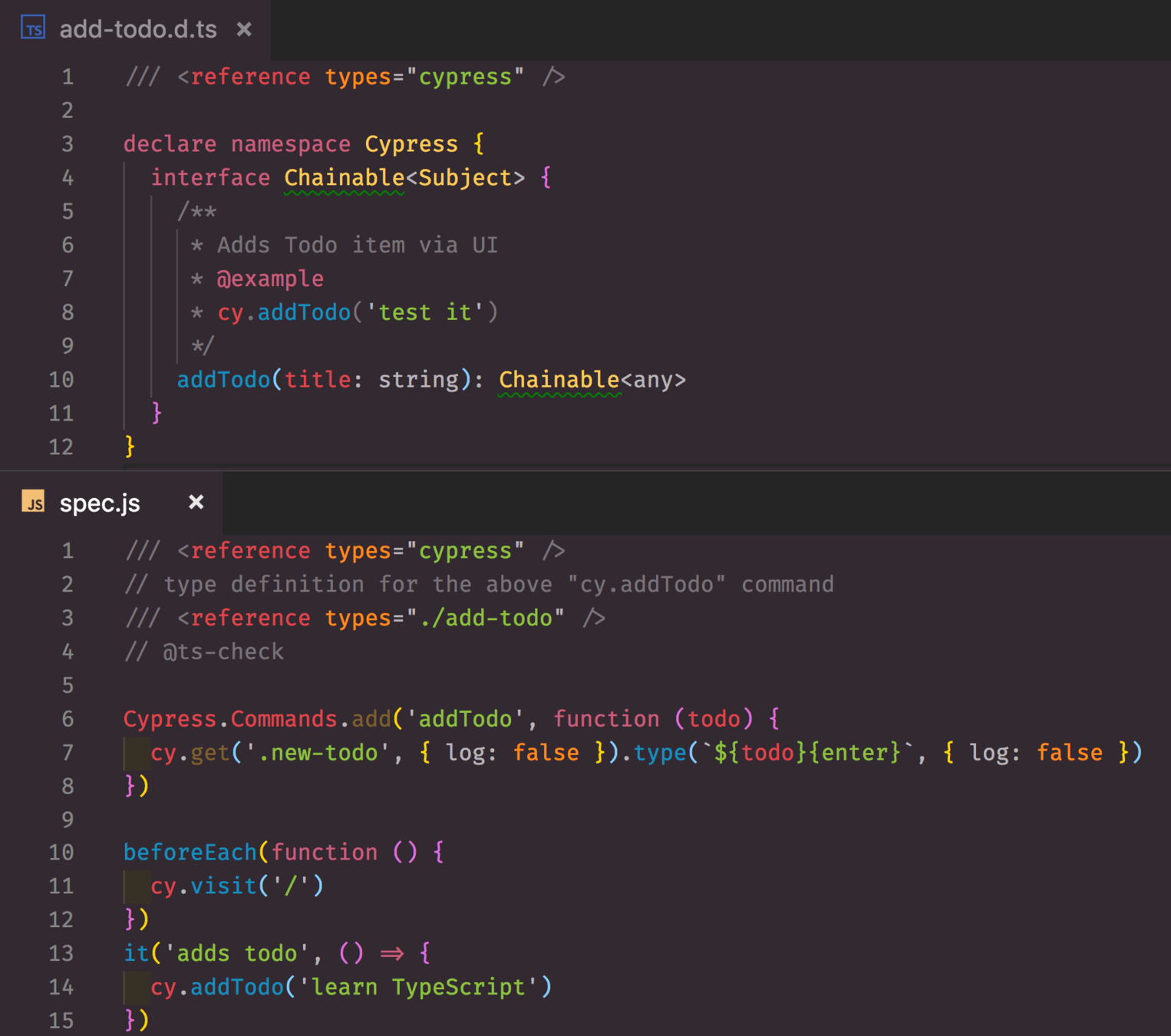Click the 'adds todo' test title string
The width and height of the screenshot is (1171, 1036).
pos(236,953)
